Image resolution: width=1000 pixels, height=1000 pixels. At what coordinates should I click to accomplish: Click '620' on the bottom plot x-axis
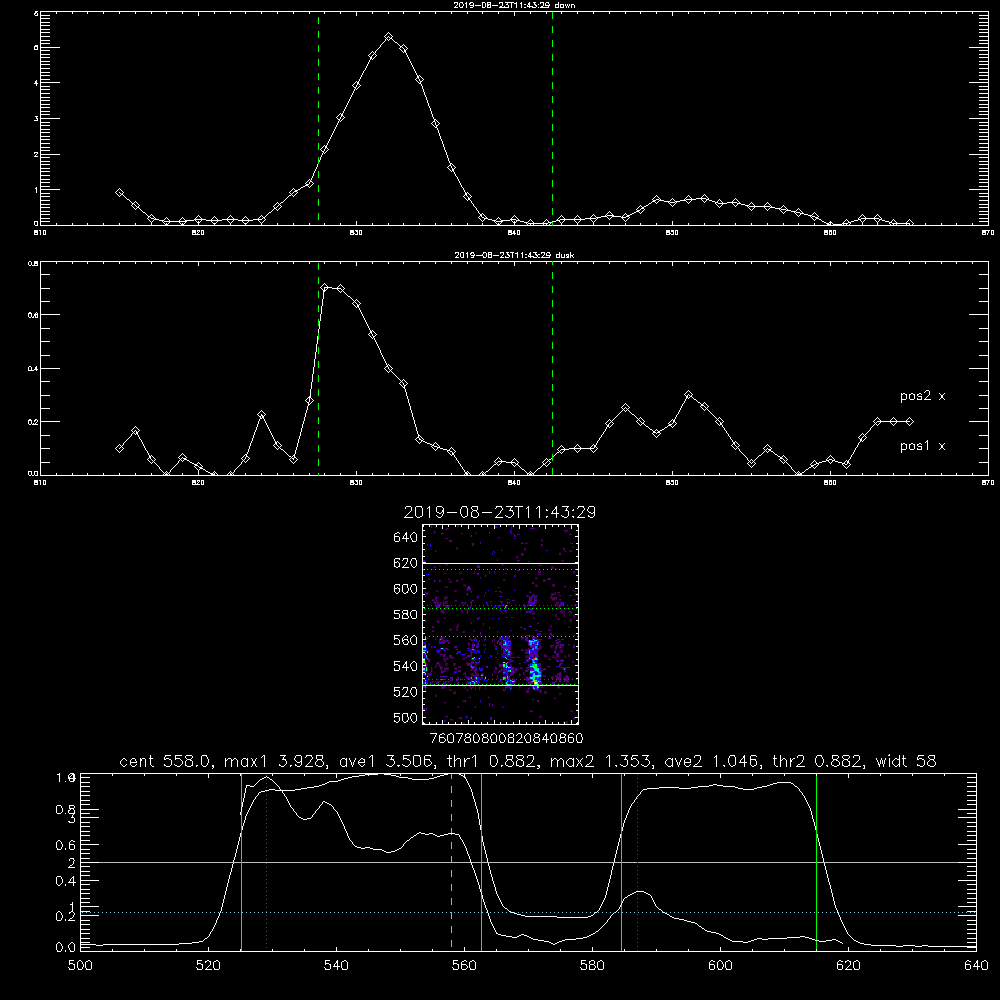click(x=849, y=966)
